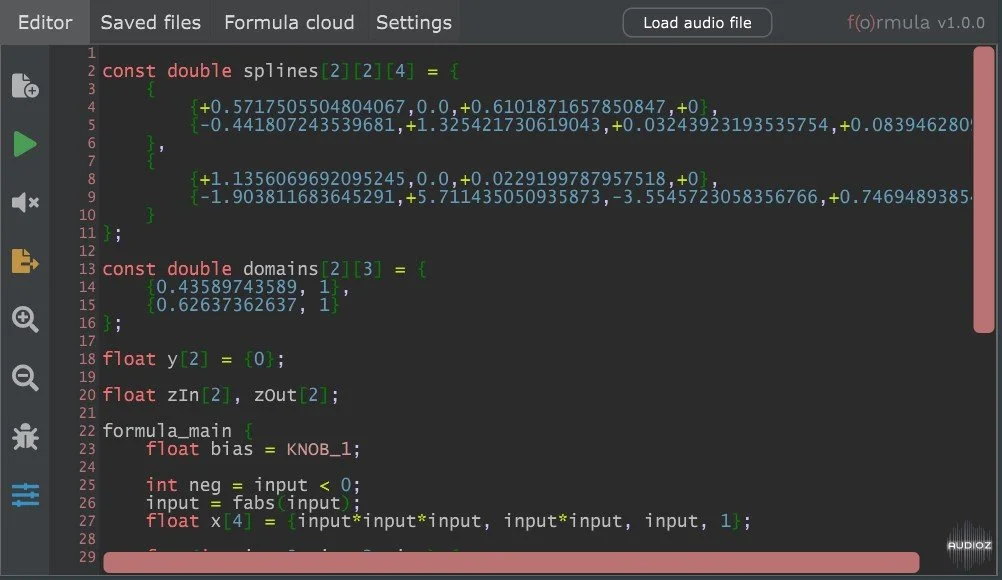Open the Saved files tab

click(x=150, y=22)
